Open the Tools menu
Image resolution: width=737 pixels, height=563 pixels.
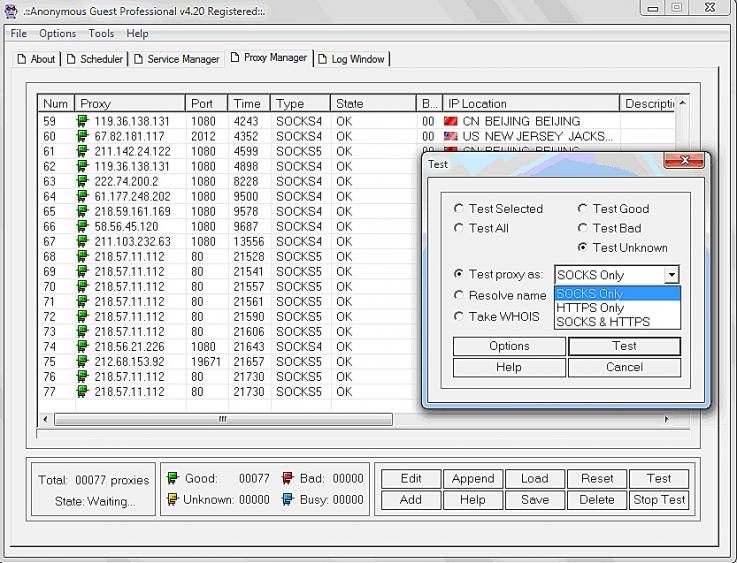(101, 33)
